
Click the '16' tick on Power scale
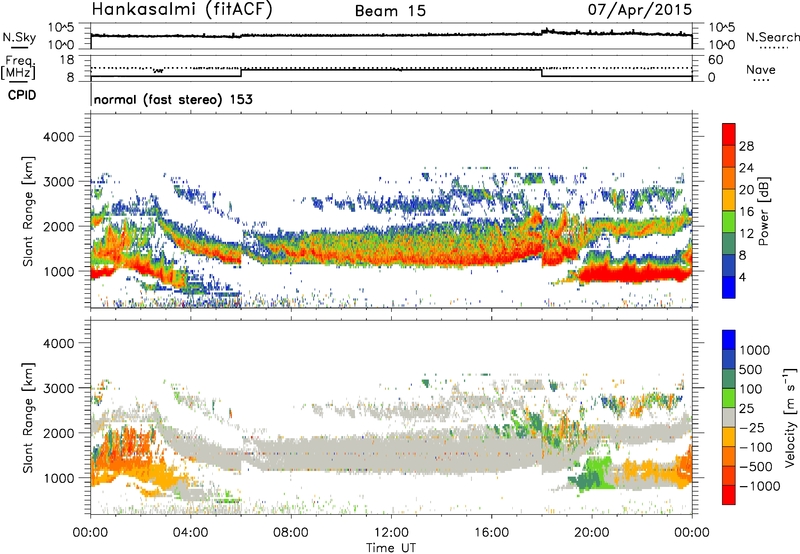point(746,212)
